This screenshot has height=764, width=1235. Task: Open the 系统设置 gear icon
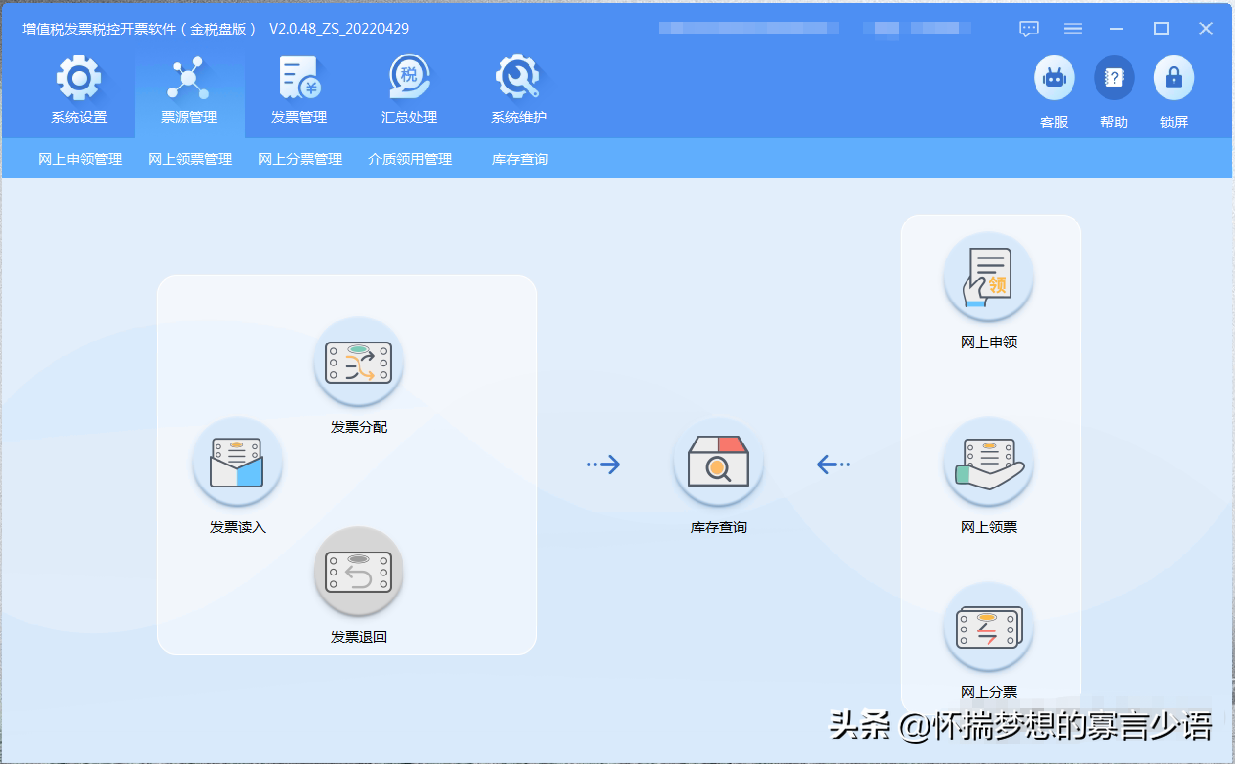pyautogui.click(x=79, y=78)
